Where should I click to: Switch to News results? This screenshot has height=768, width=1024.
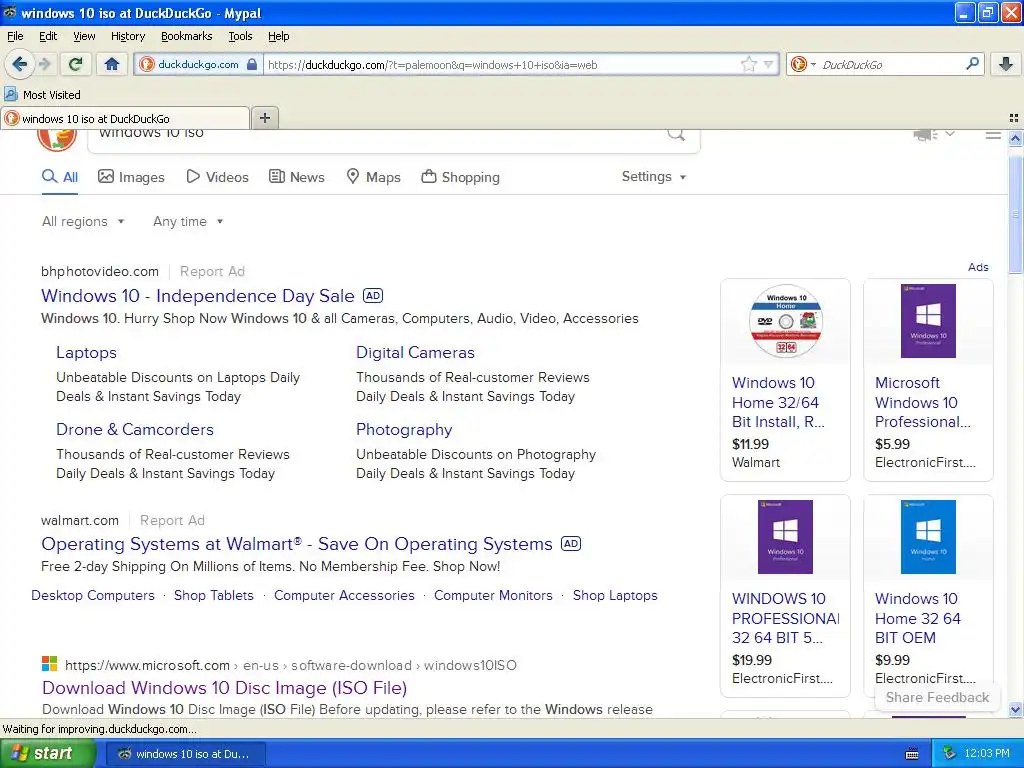click(297, 177)
